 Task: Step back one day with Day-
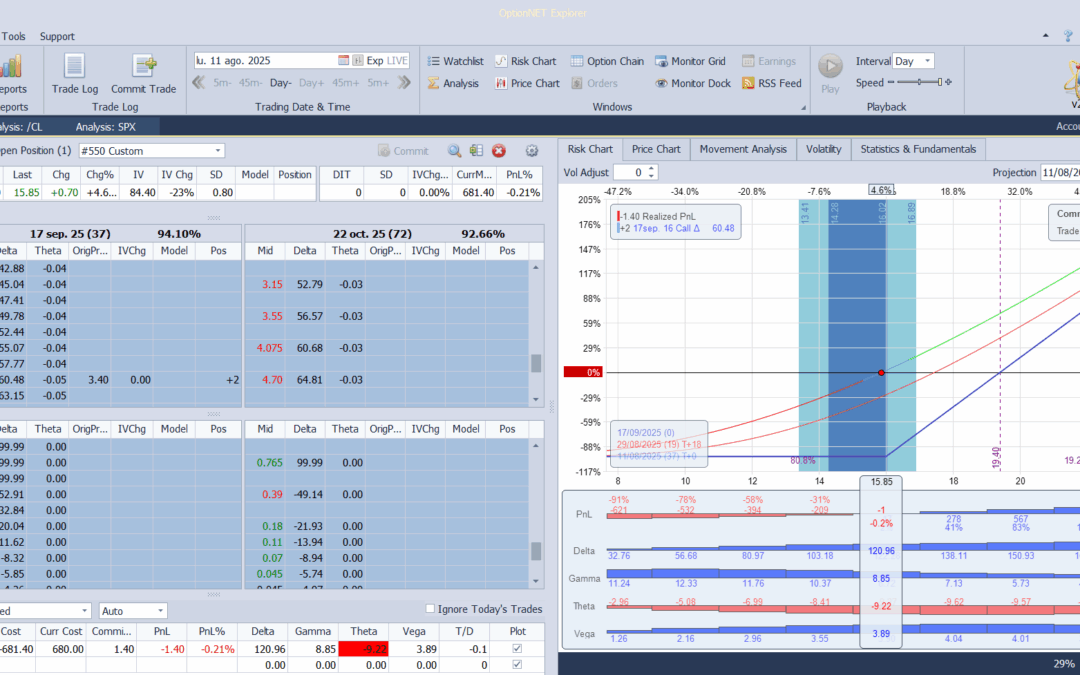click(x=281, y=83)
